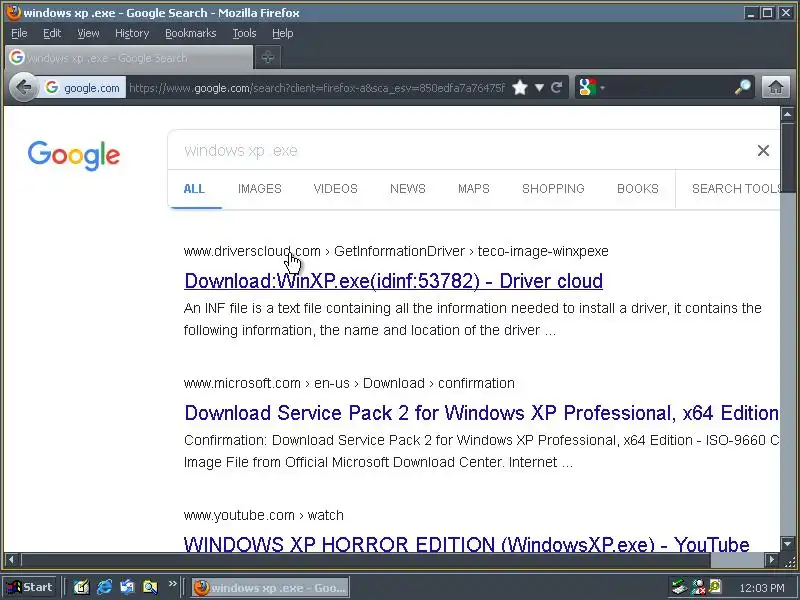This screenshot has width=800, height=600.
Task: Switch to the VIDEOS tab
Action: pyautogui.click(x=335, y=189)
